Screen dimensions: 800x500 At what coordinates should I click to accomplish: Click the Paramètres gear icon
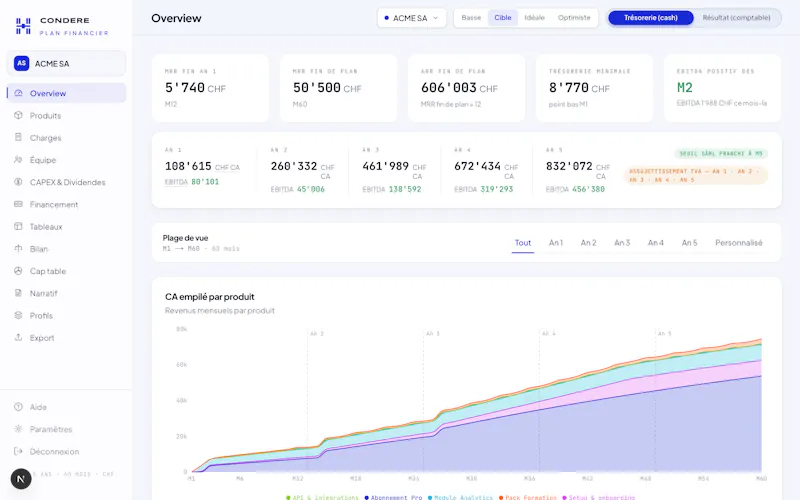click(18, 429)
